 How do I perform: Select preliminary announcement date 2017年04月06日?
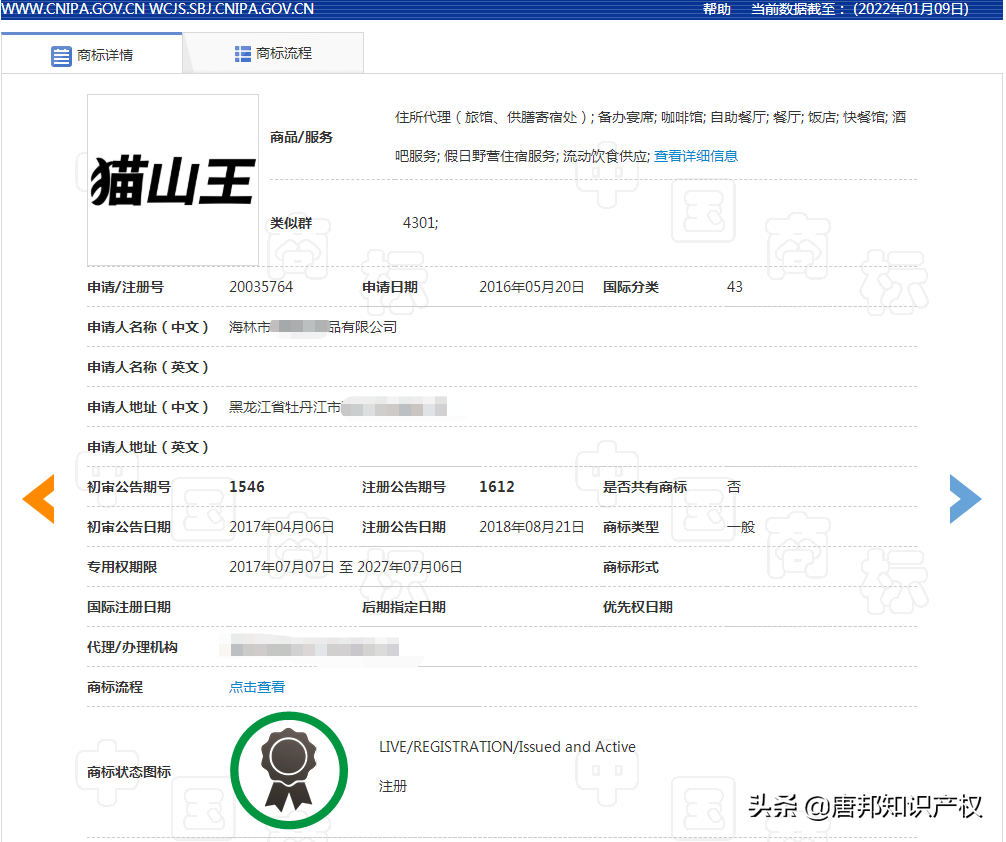coord(282,527)
